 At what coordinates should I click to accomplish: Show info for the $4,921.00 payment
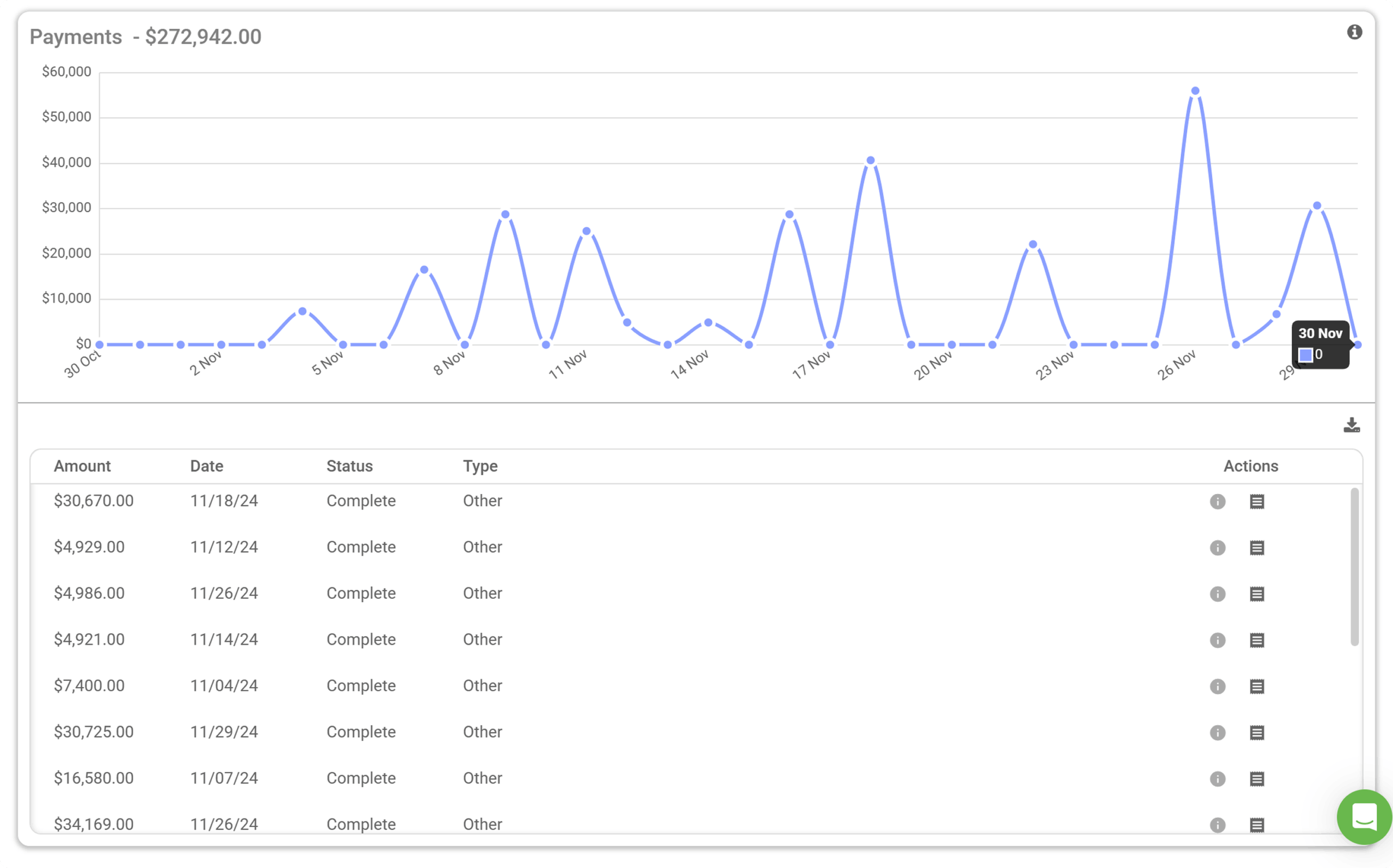pyautogui.click(x=1217, y=640)
